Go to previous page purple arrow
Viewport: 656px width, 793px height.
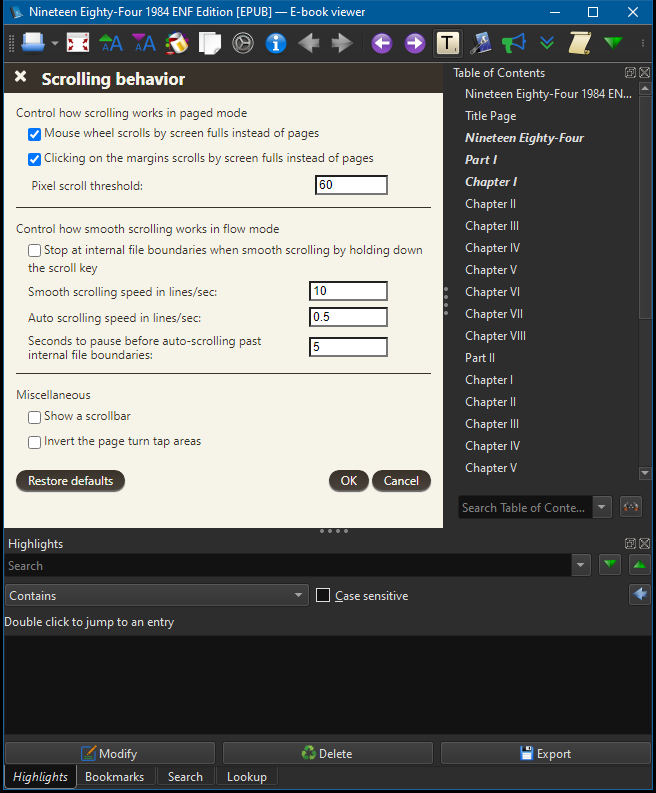382,42
